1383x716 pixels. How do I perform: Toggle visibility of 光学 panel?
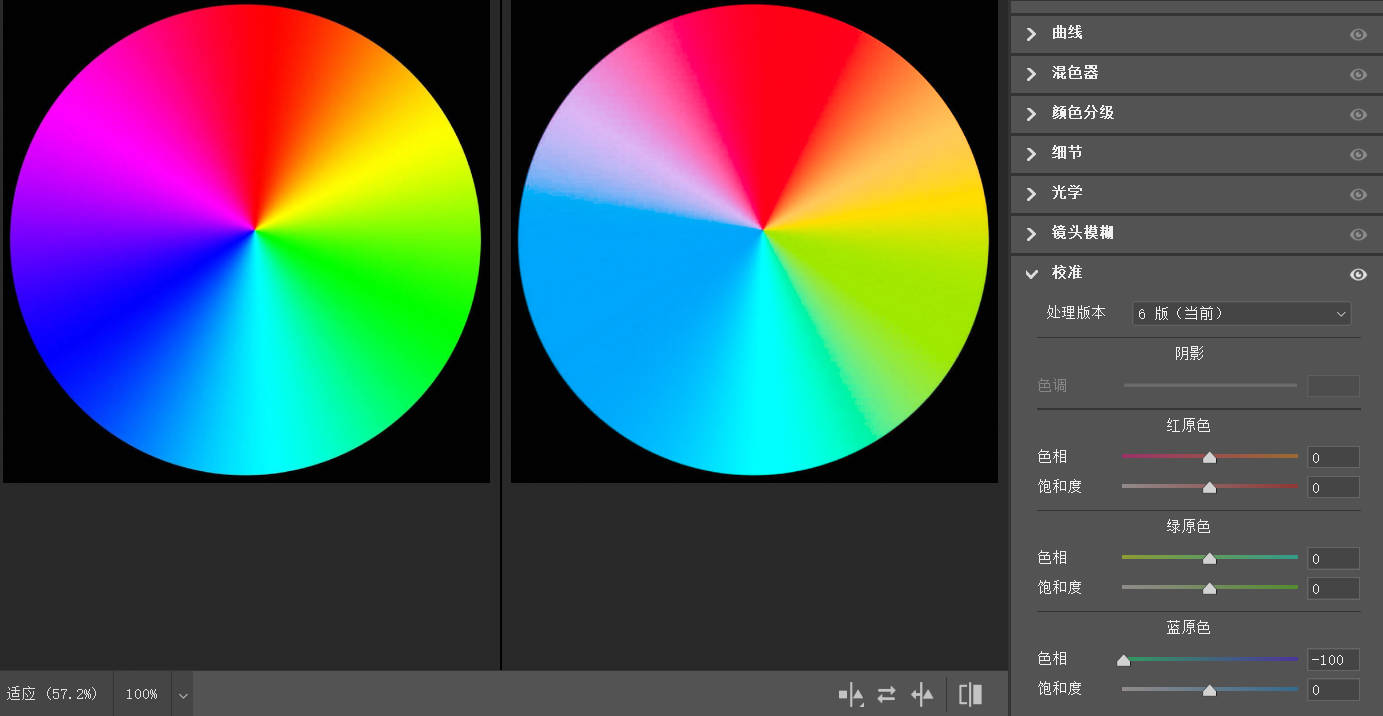pos(1358,194)
